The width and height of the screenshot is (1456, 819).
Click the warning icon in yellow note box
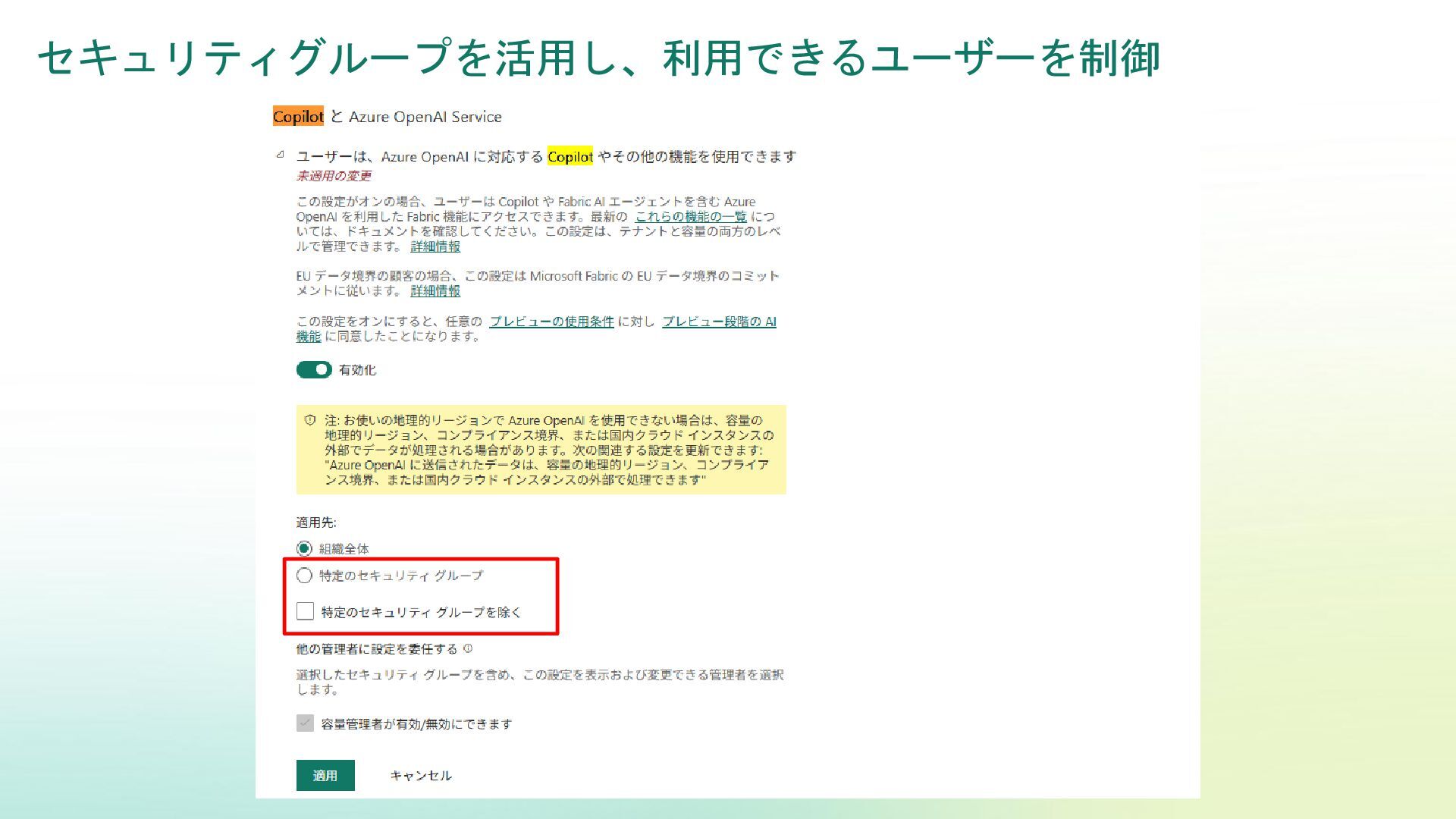click(310, 420)
